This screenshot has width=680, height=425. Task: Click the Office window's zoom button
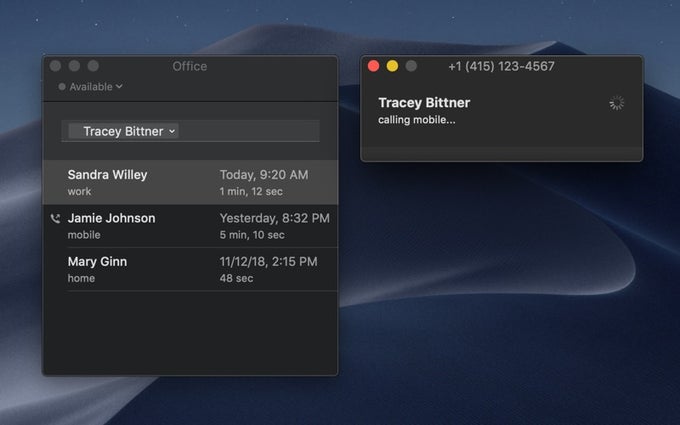(x=93, y=66)
